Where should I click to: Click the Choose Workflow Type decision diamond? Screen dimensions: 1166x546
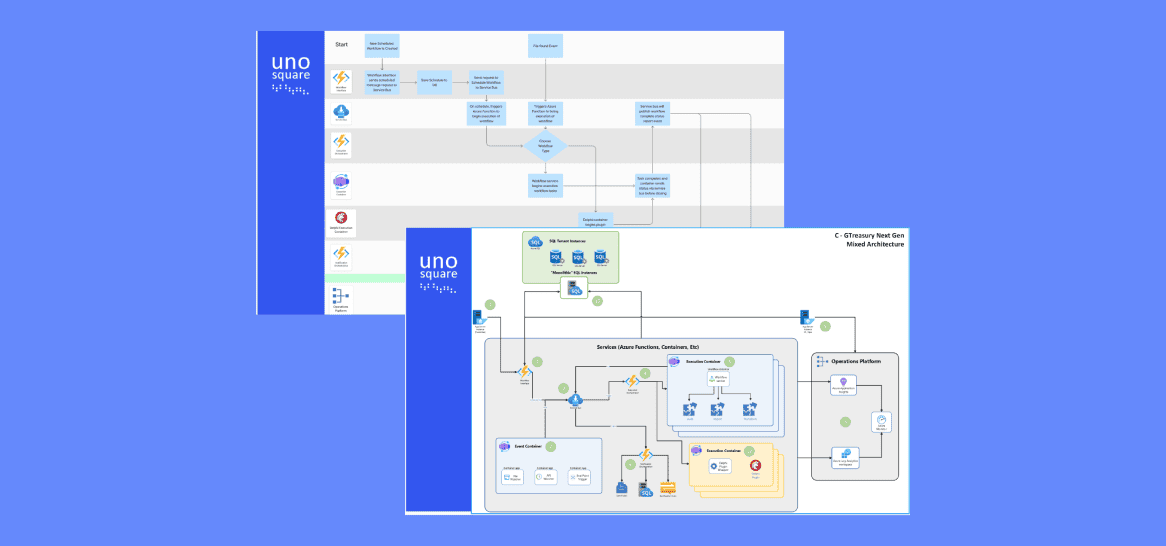coord(545,146)
